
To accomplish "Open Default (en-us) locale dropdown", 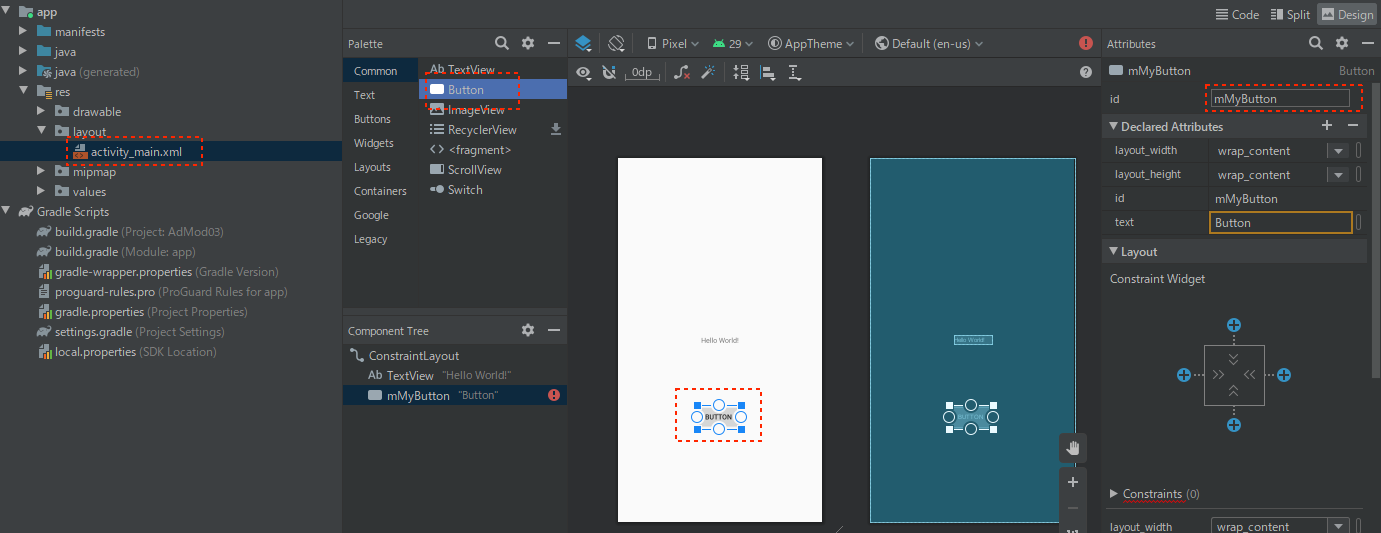I will point(929,43).
